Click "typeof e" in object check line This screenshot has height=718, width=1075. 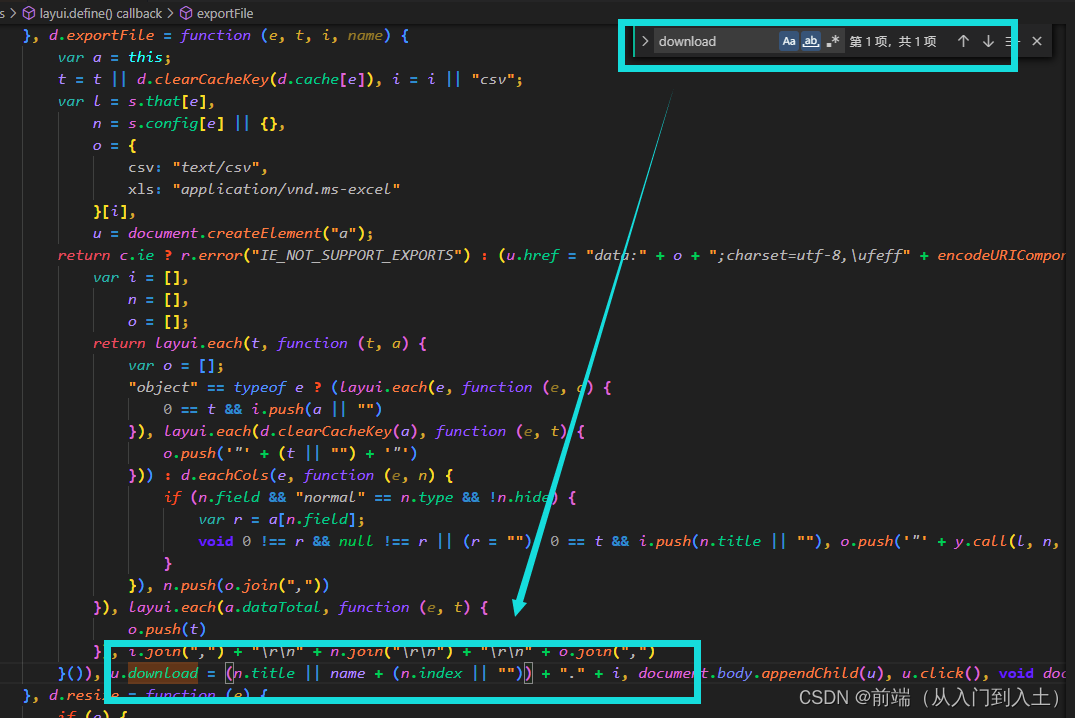[269, 387]
